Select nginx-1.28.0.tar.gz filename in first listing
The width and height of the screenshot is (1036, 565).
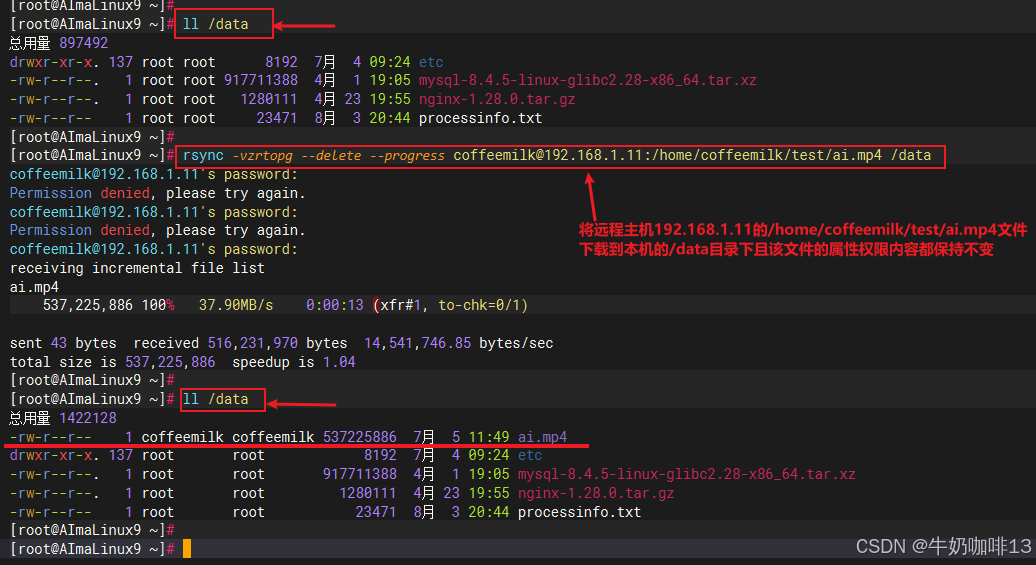click(x=497, y=99)
